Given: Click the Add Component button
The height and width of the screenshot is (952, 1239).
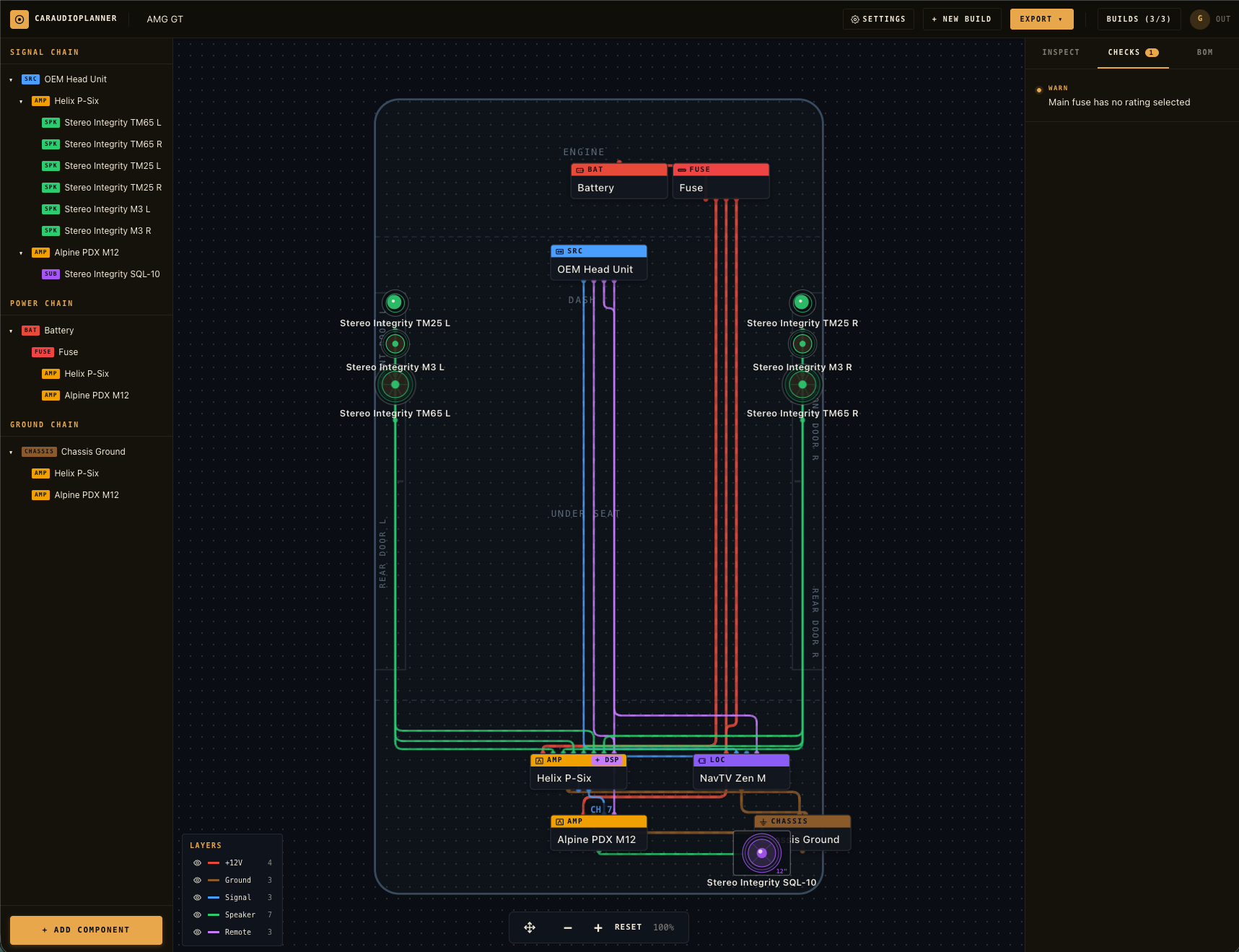Looking at the screenshot, I should [x=86, y=930].
